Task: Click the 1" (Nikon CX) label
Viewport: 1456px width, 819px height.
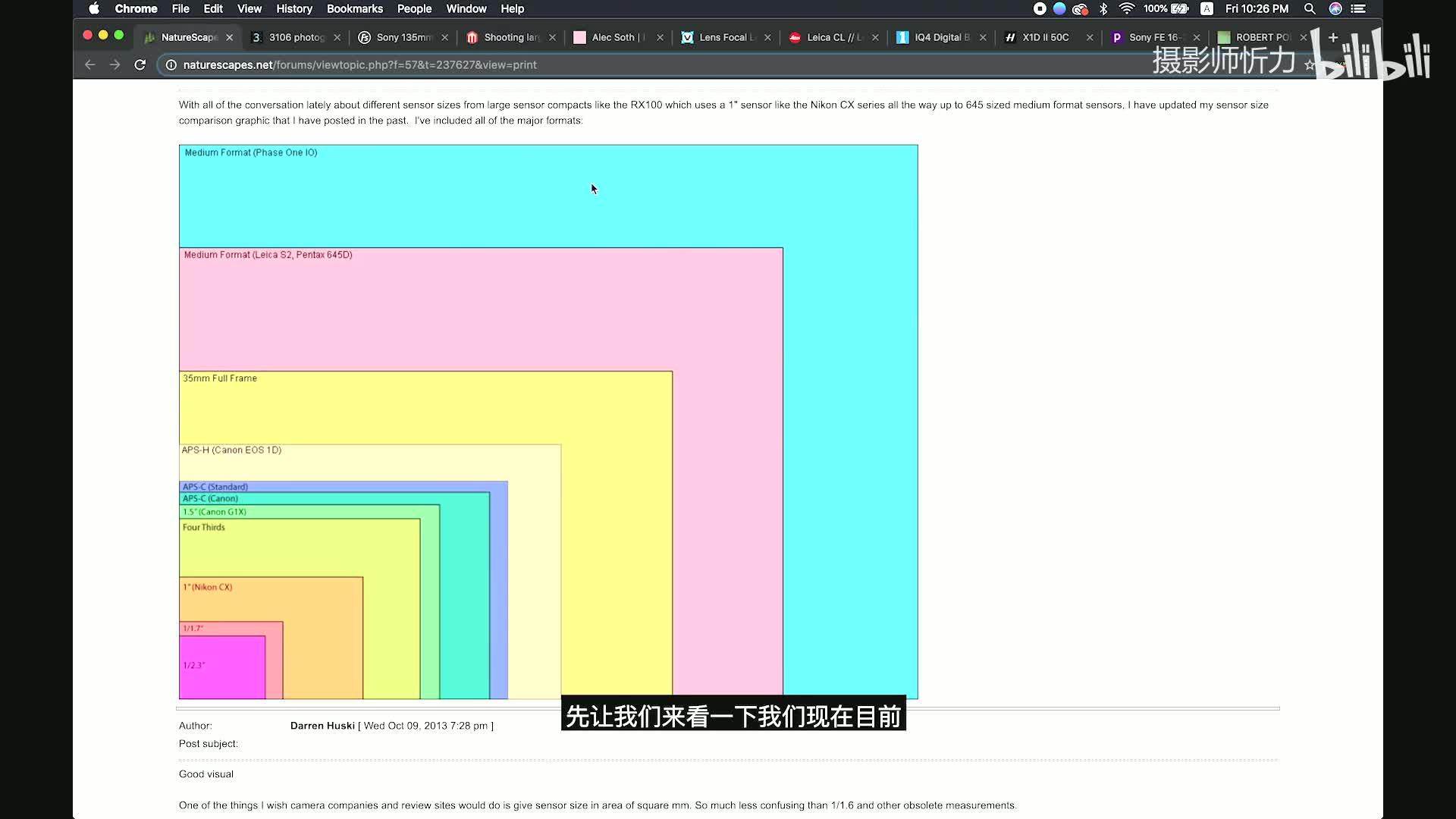Action: (208, 587)
